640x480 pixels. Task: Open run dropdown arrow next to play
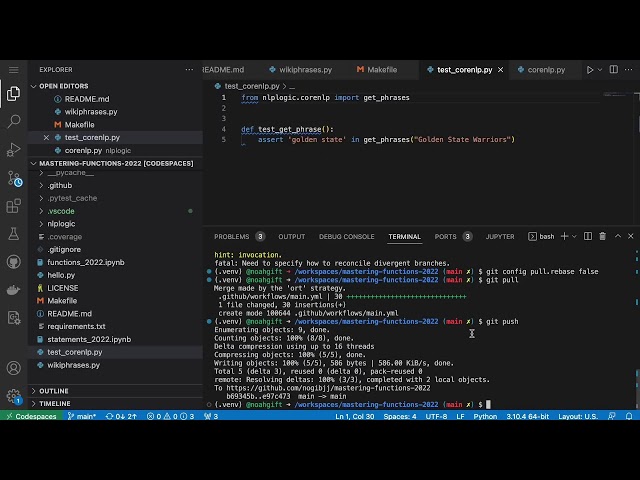point(600,70)
